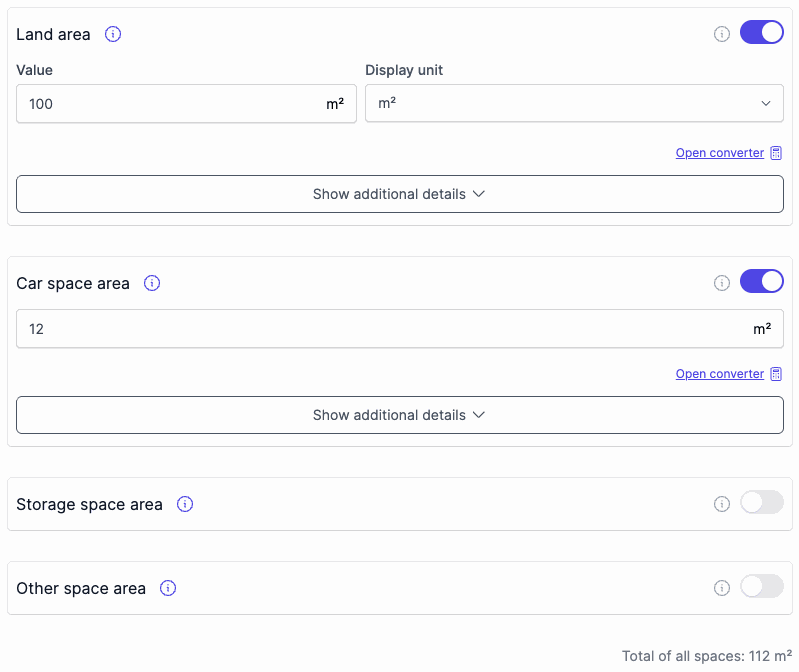
Task: Click the Display unit label
Action: point(404,70)
